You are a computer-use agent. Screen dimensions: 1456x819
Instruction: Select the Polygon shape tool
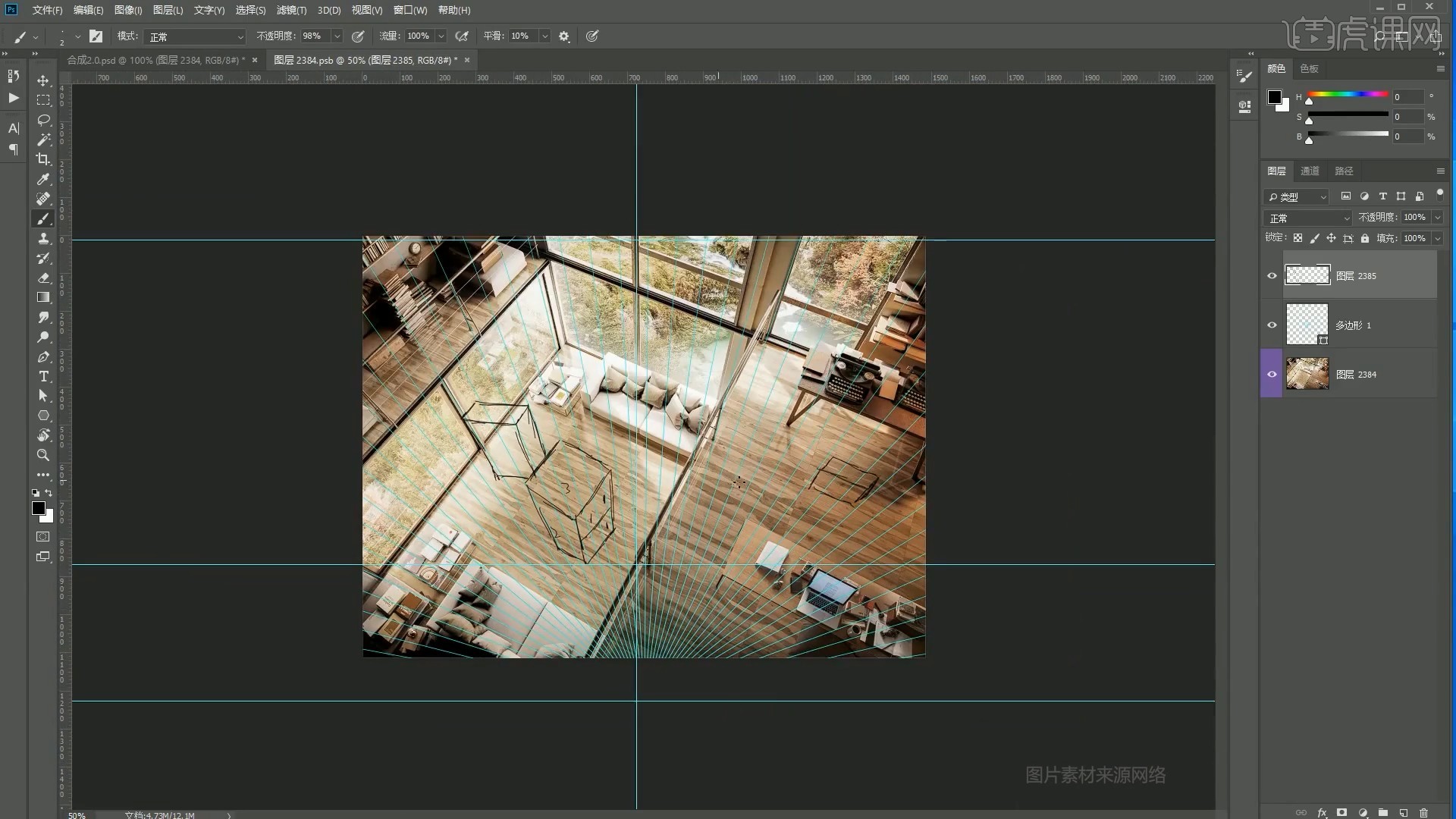click(43, 416)
